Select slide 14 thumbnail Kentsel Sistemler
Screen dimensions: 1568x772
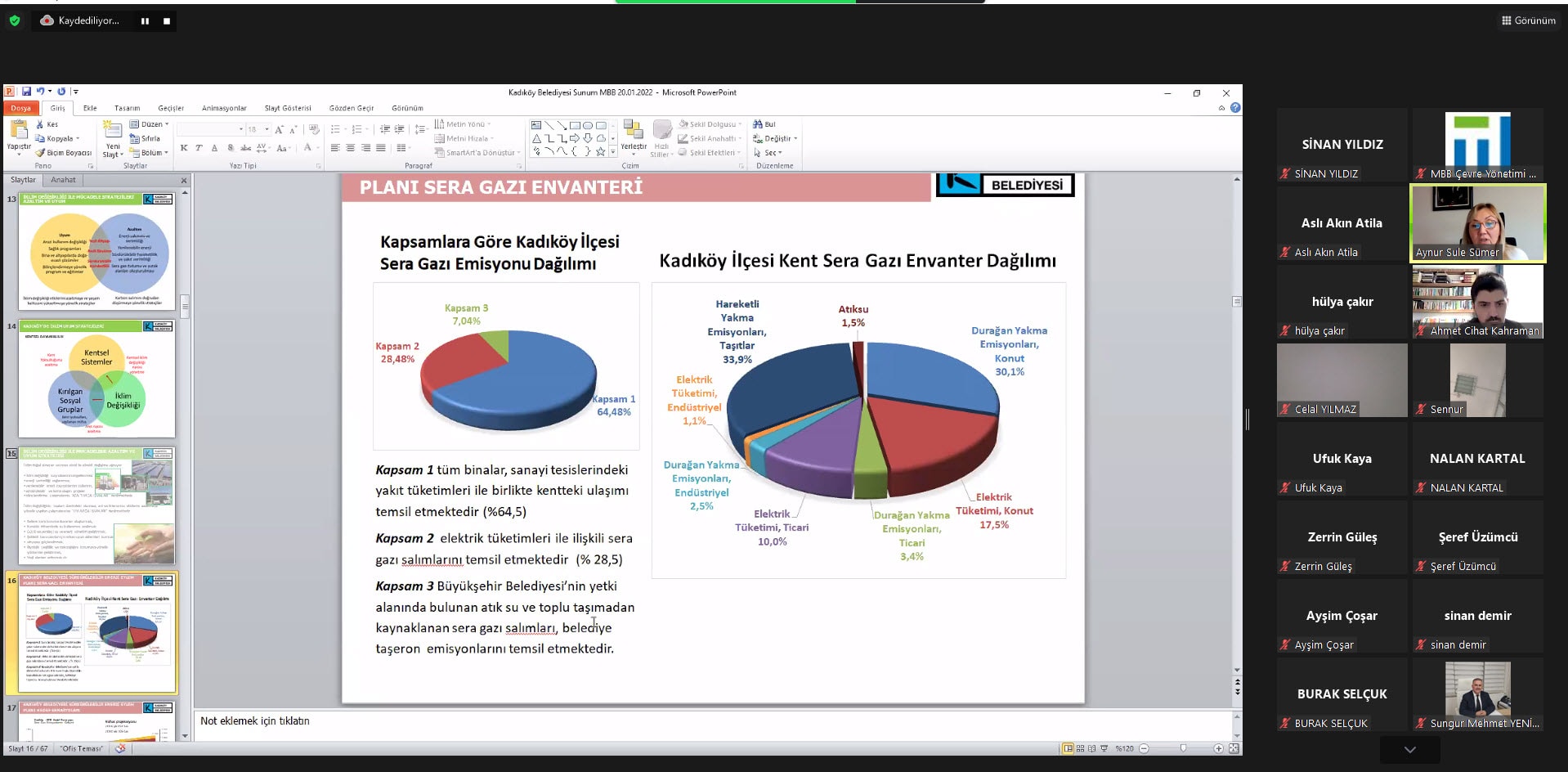96,379
